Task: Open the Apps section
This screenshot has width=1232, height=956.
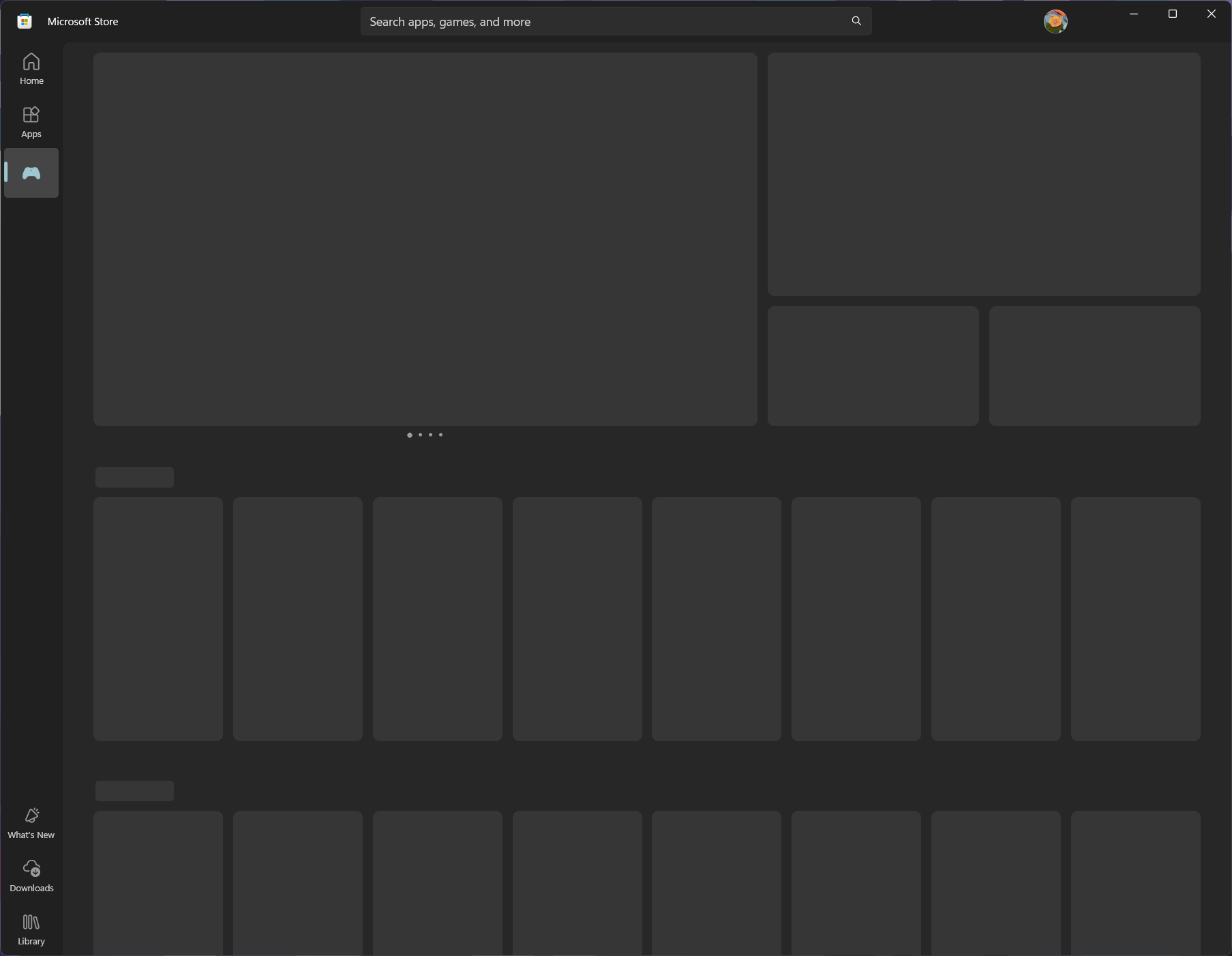Action: pos(31,122)
